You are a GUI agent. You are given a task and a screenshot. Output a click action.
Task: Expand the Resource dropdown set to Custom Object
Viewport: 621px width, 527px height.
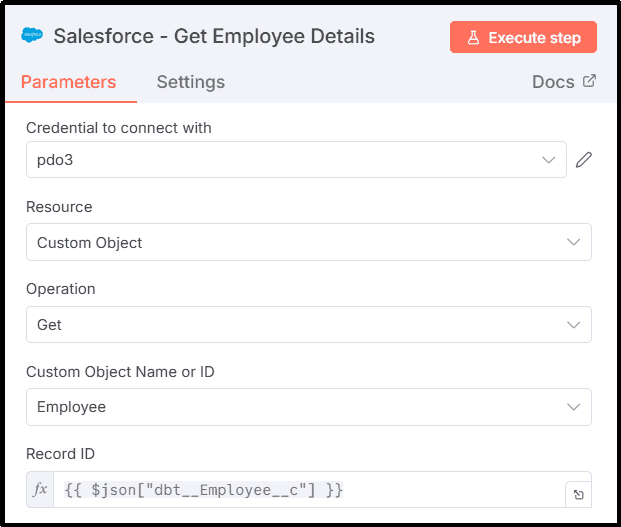tap(308, 242)
